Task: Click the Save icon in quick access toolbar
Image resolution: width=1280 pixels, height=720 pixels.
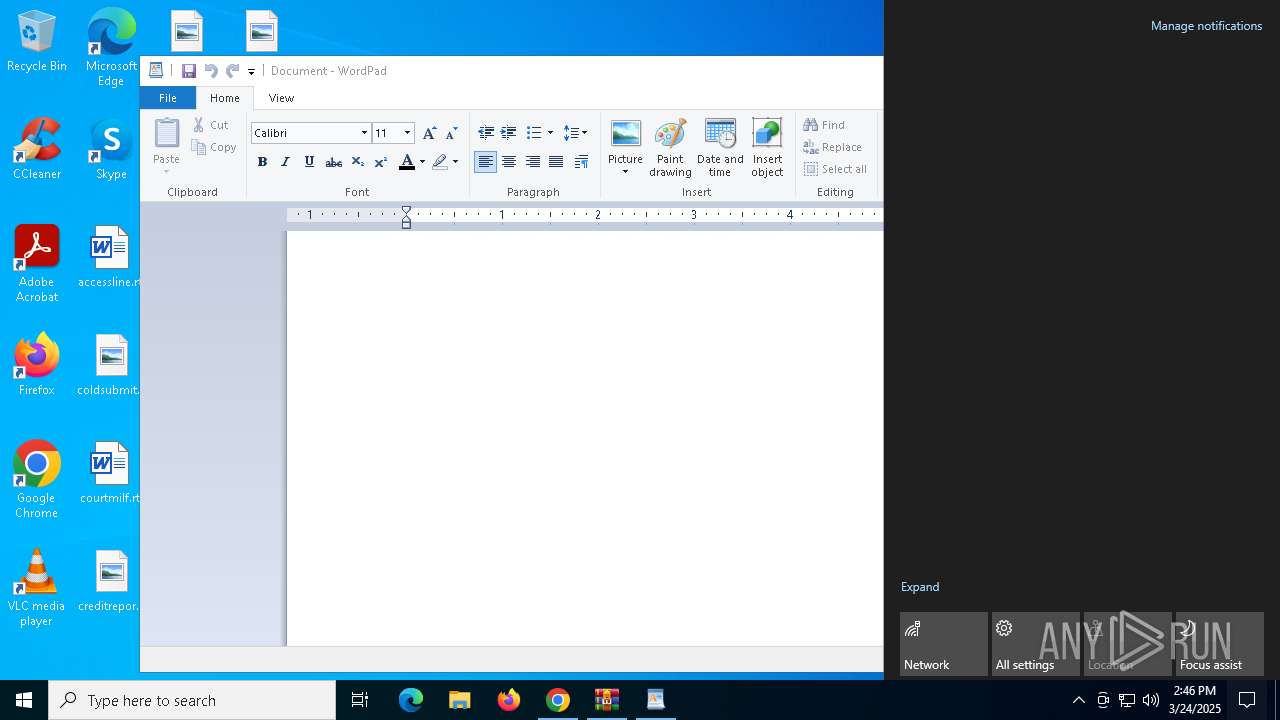Action: (188, 71)
